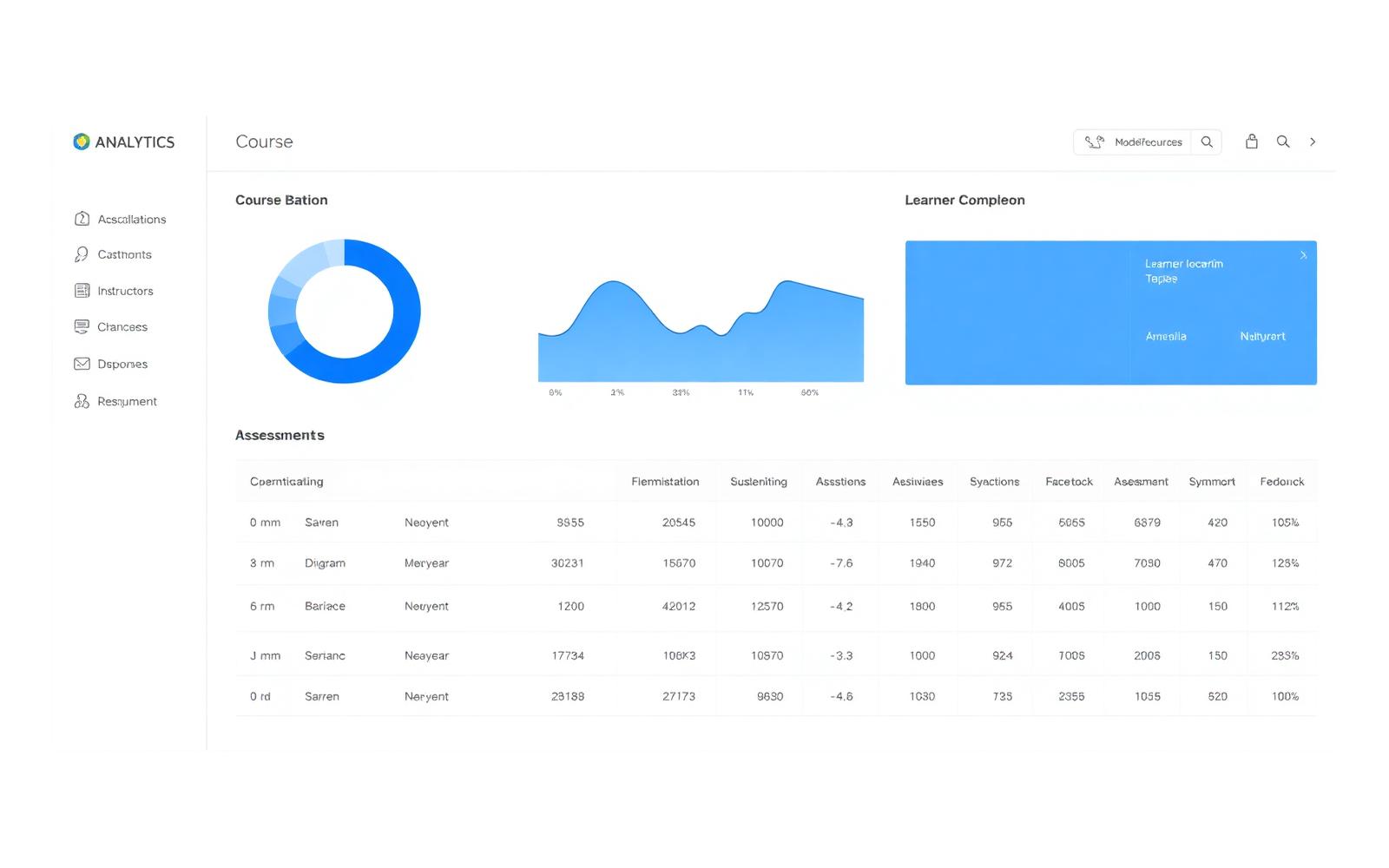
Task: Click the value 17734 cell
Action: click(568, 655)
